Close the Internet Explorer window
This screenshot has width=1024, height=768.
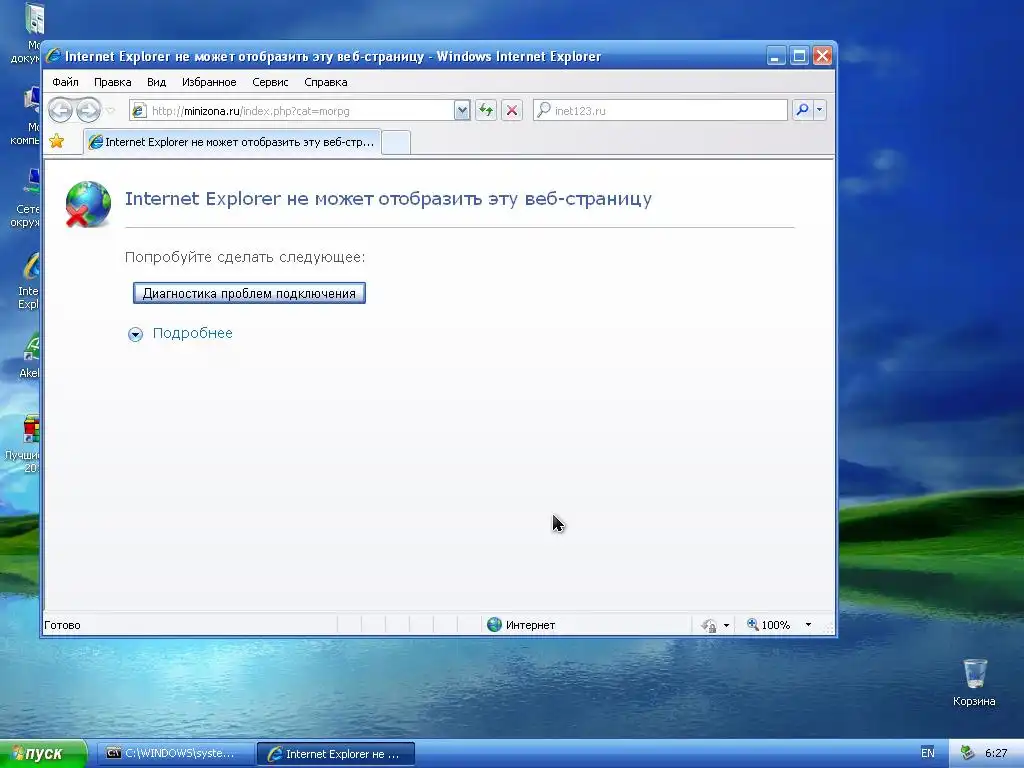pos(822,56)
